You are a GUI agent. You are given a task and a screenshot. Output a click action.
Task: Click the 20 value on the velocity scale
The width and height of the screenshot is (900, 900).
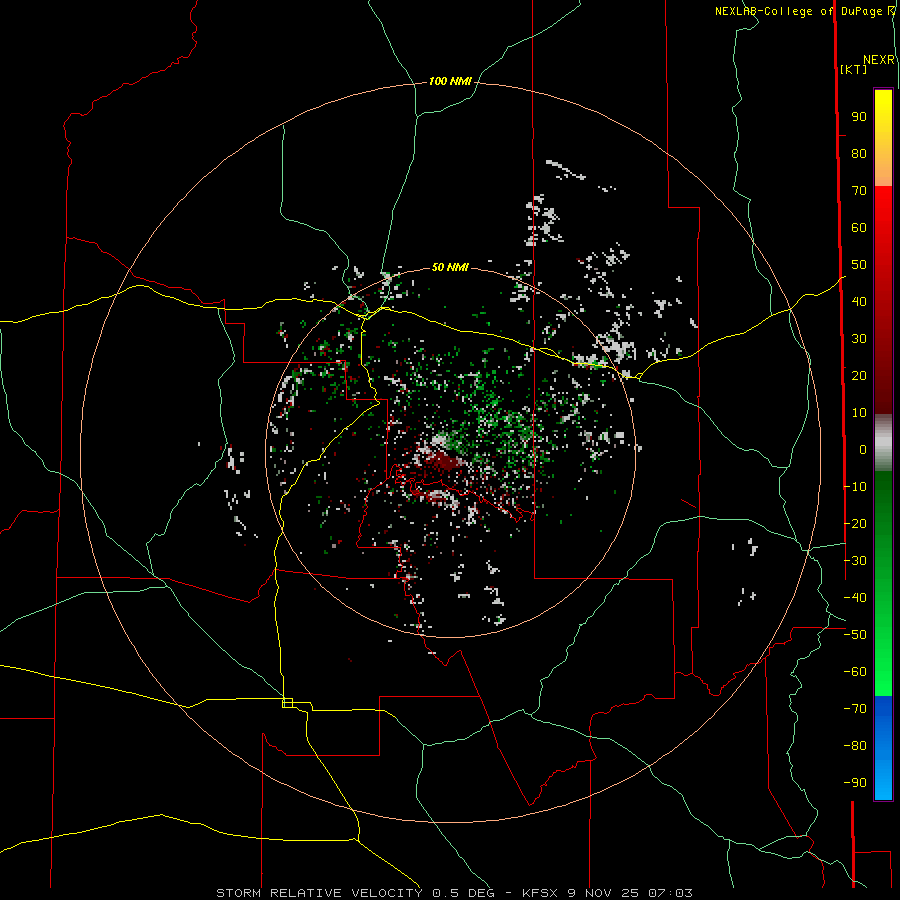[x=859, y=376]
